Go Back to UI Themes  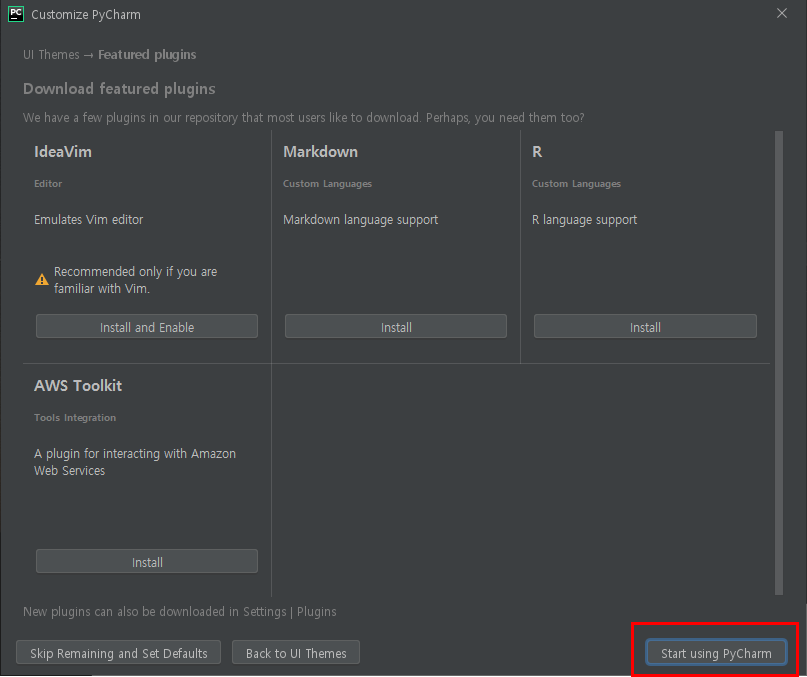point(296,653)
